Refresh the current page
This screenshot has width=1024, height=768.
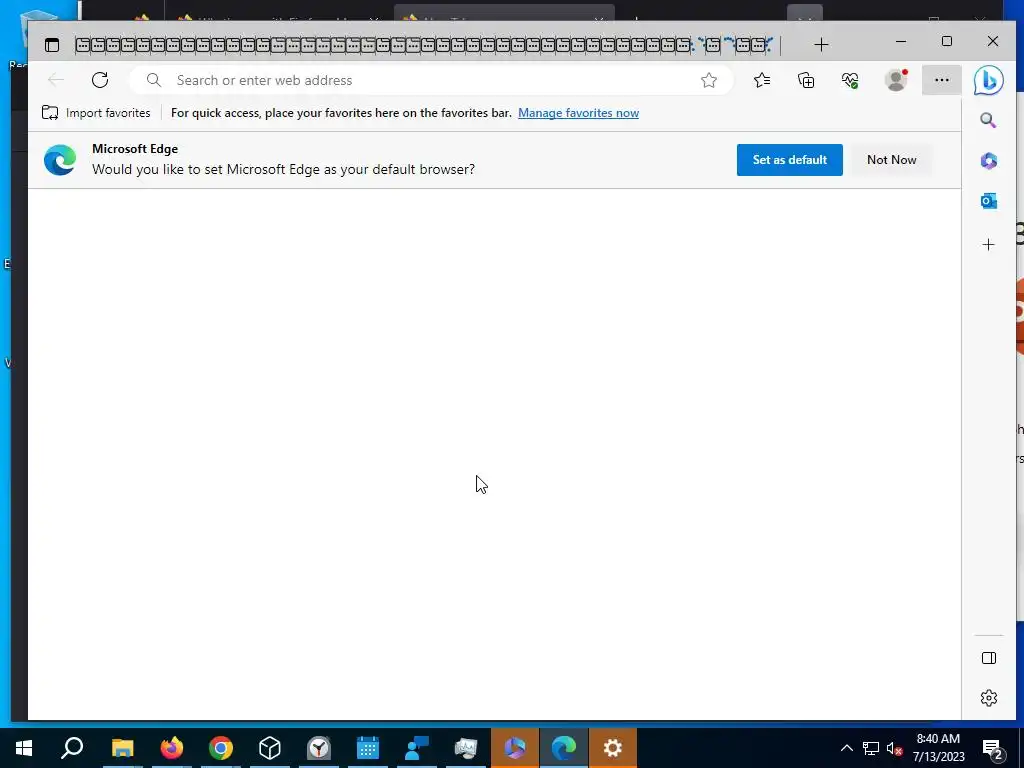tap(100, 80)
